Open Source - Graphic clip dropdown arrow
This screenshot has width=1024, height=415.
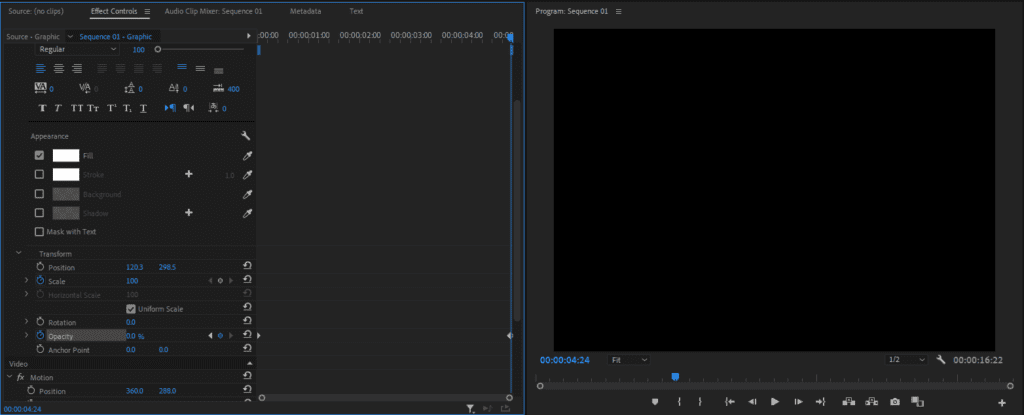[x=70, y=37]
